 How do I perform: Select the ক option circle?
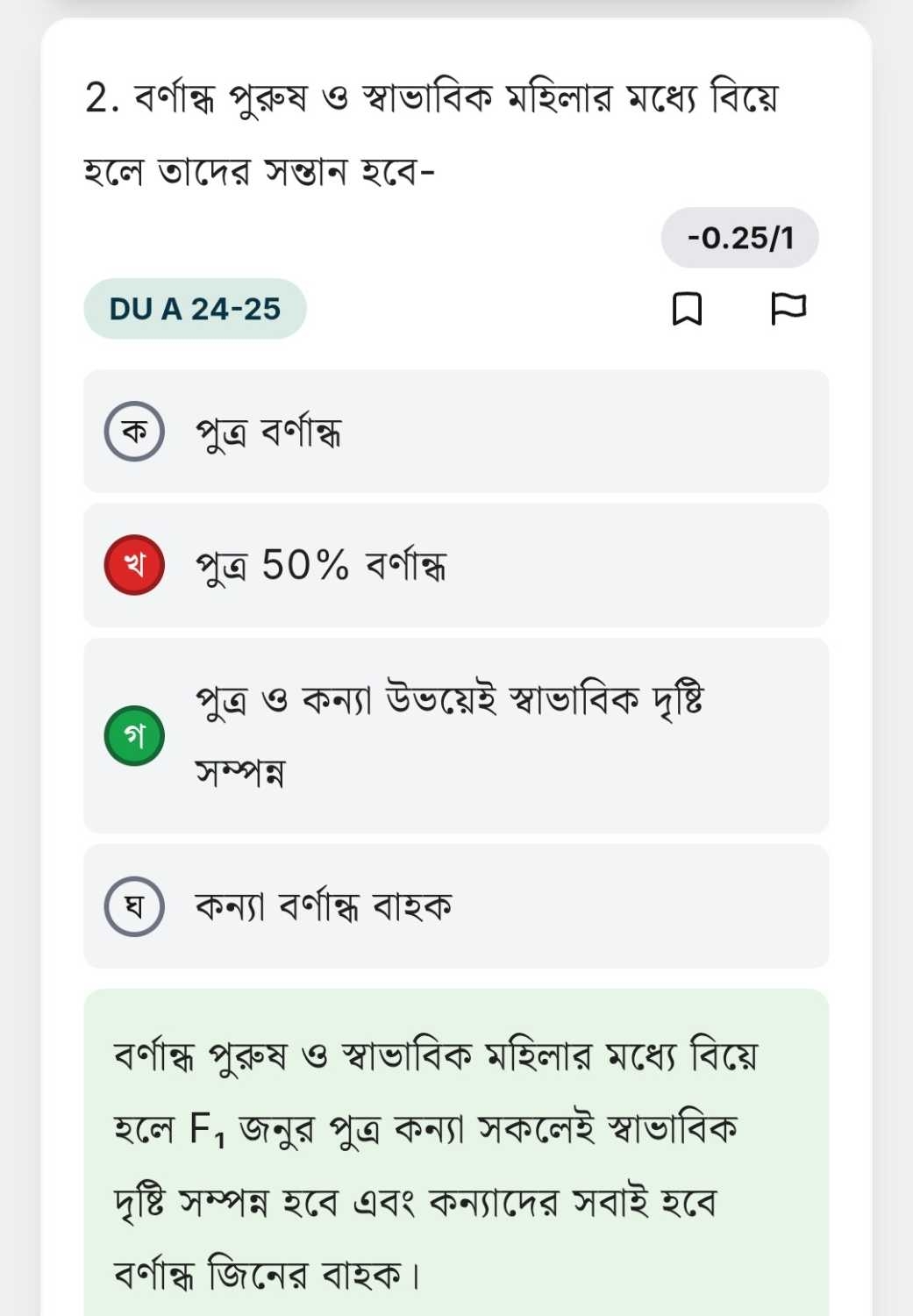tap(134, 431)
